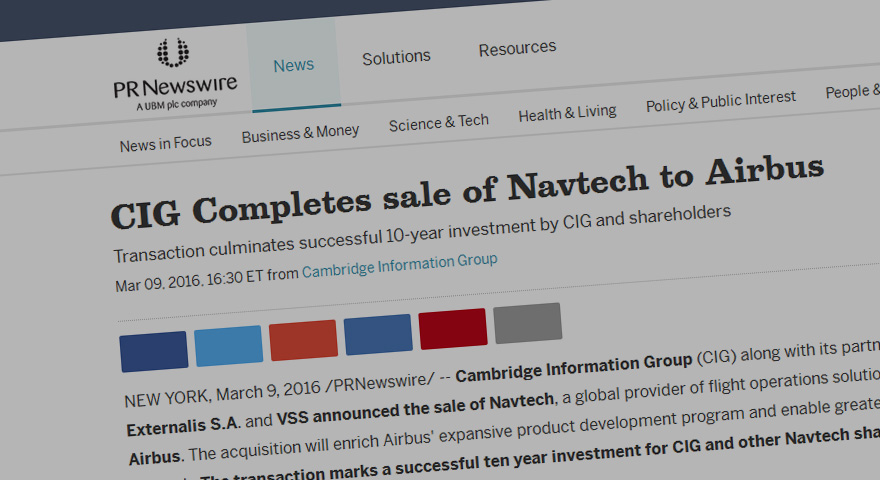
Task: Click the orange-red share button
Action: (x=303, y=340)
